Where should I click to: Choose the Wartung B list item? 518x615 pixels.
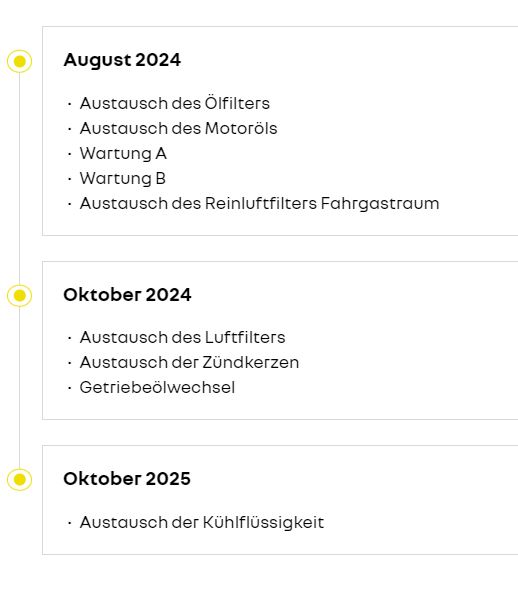(x=123, y=179)
